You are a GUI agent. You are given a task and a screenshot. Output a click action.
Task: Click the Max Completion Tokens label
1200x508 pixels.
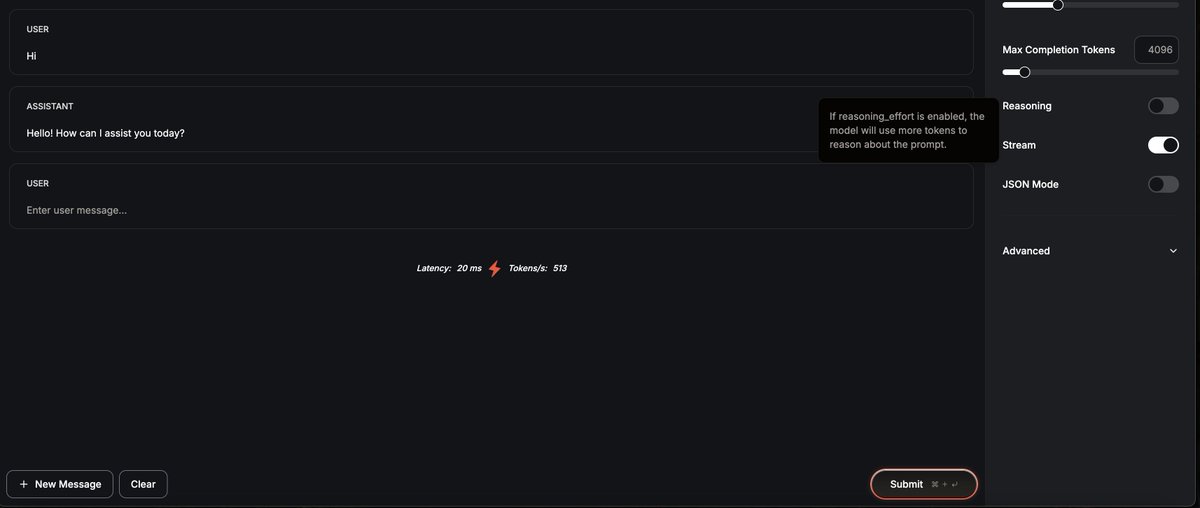pyautogui.click(x=1058, y=50)
